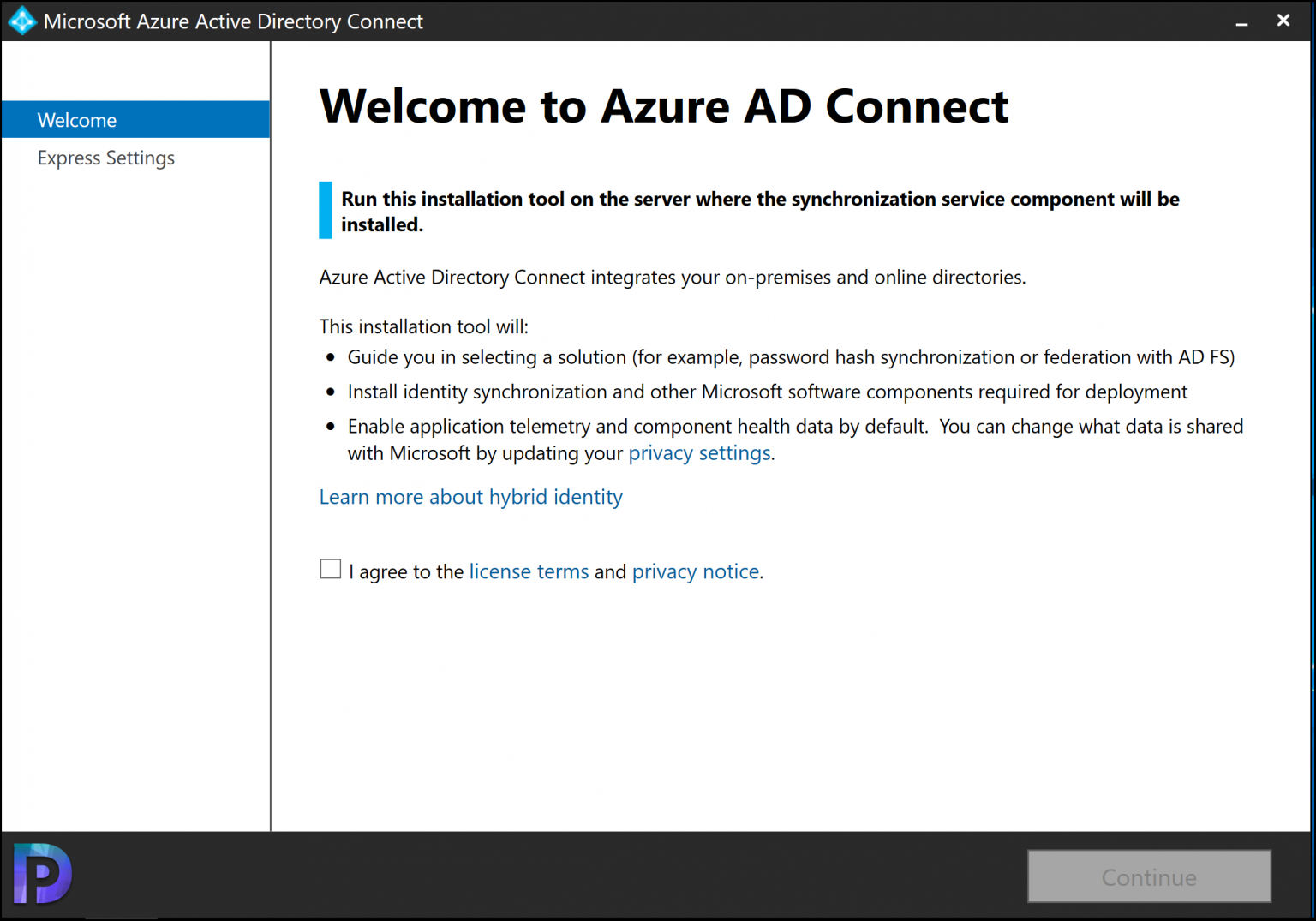Click the 'Welcome to Azure AD Connect' heading
The image size is (1316, 921).
(x=664, y=106)
